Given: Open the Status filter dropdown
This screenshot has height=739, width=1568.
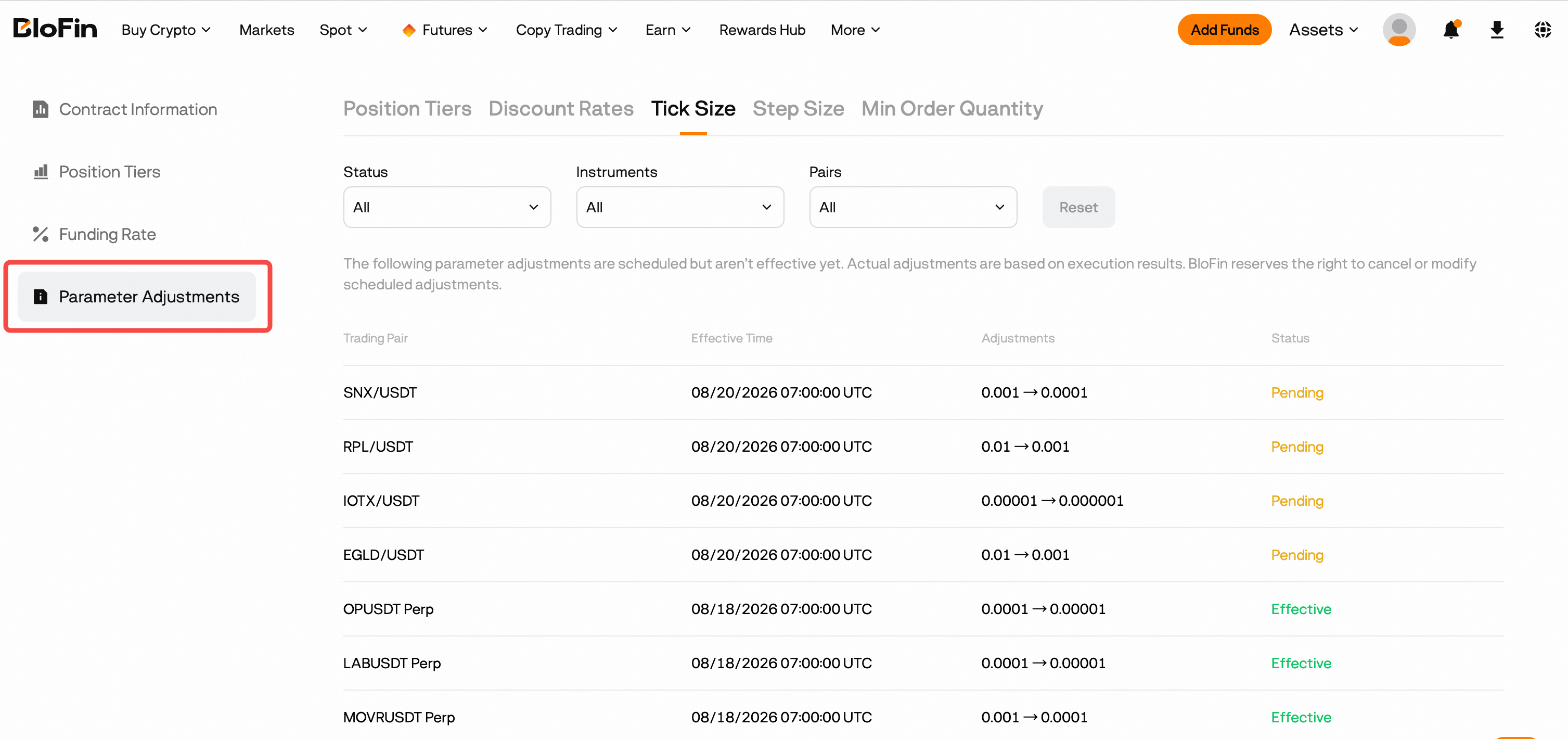Looking at the screenshot, I should click(x=447, y=207).
